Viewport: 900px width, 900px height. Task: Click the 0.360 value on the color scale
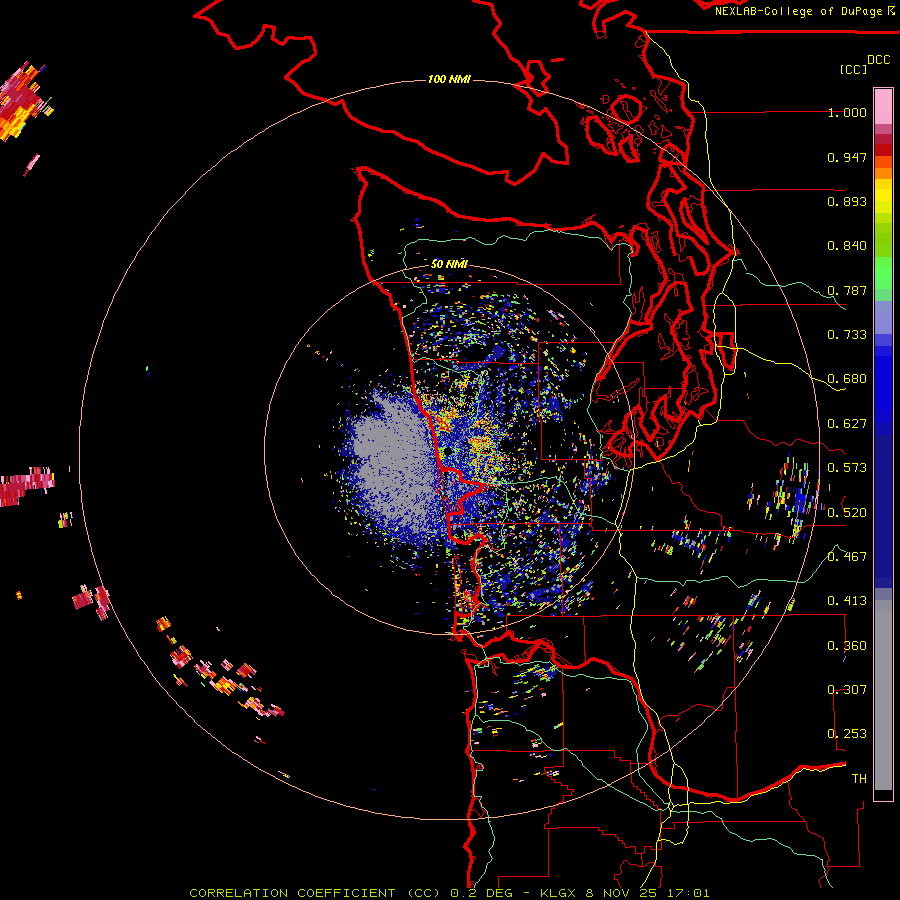847,645
